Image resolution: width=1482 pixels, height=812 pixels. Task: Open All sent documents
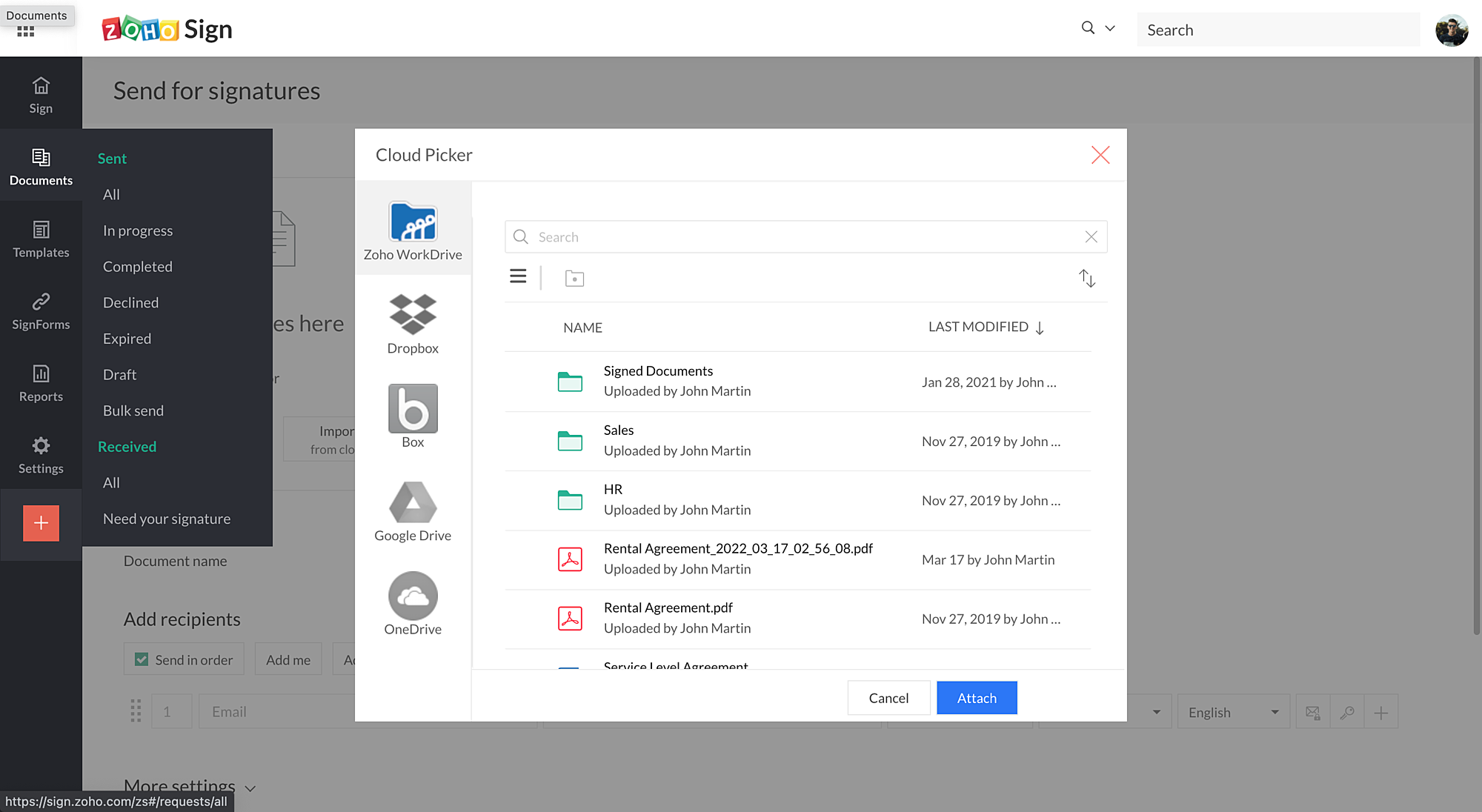[111, 194]
